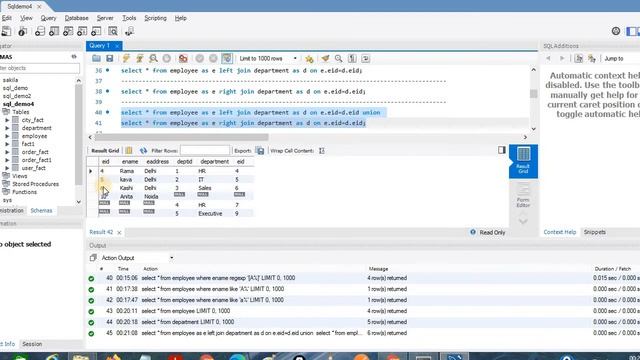
Task: Toggle the sidebar panel layout button top right
Action: 632,31
